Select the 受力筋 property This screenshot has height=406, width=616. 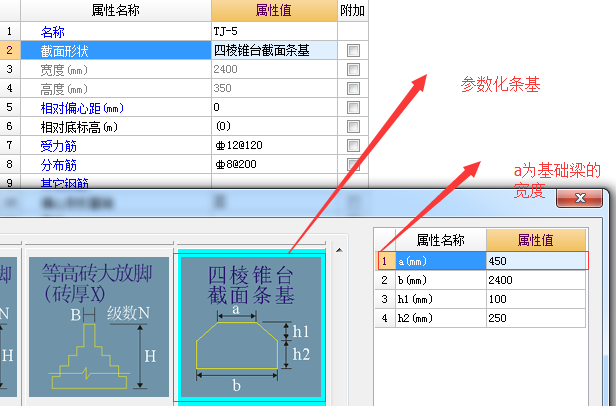(116, 145)
